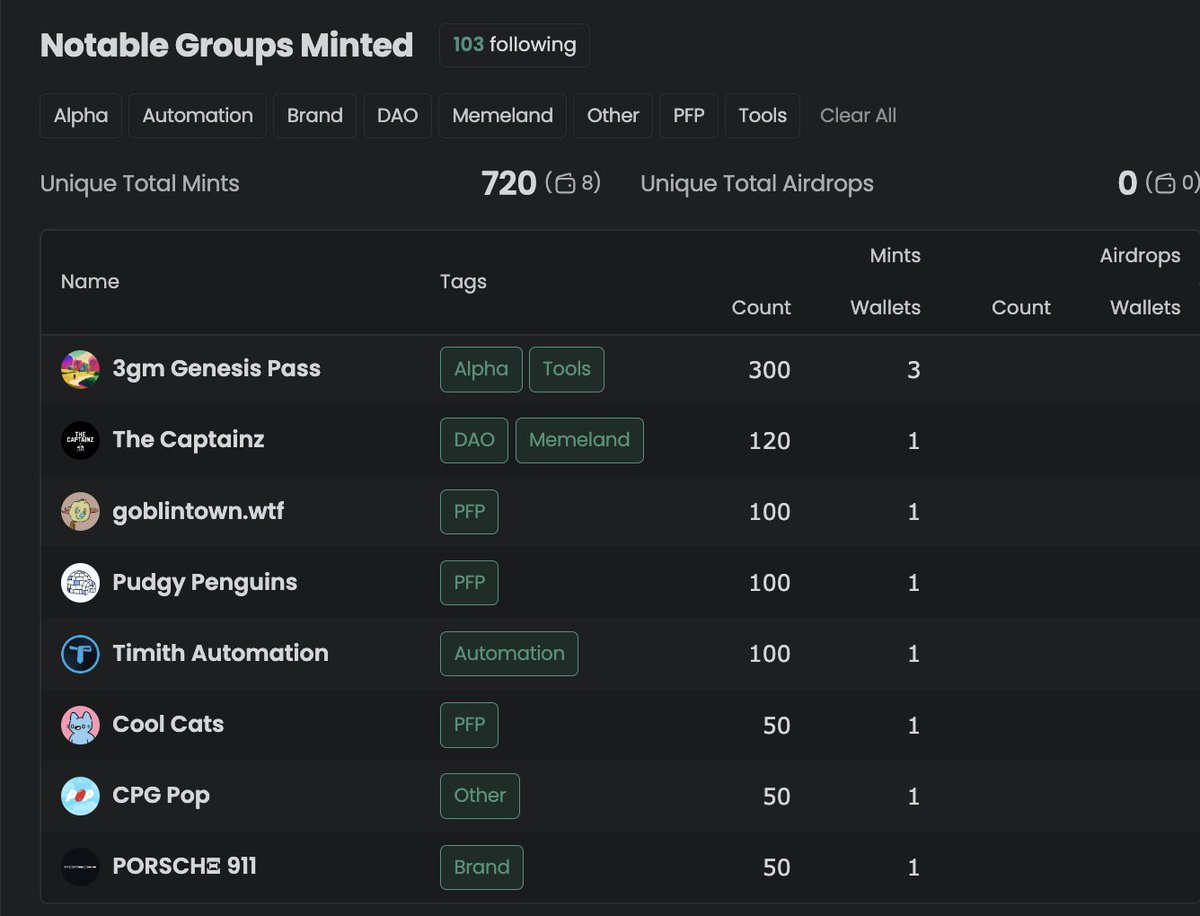Image resolution: width=1200 pixels, height=916 pixels.
Task: Open the goblintown.wtf name link
Action: tap(198, 510)
